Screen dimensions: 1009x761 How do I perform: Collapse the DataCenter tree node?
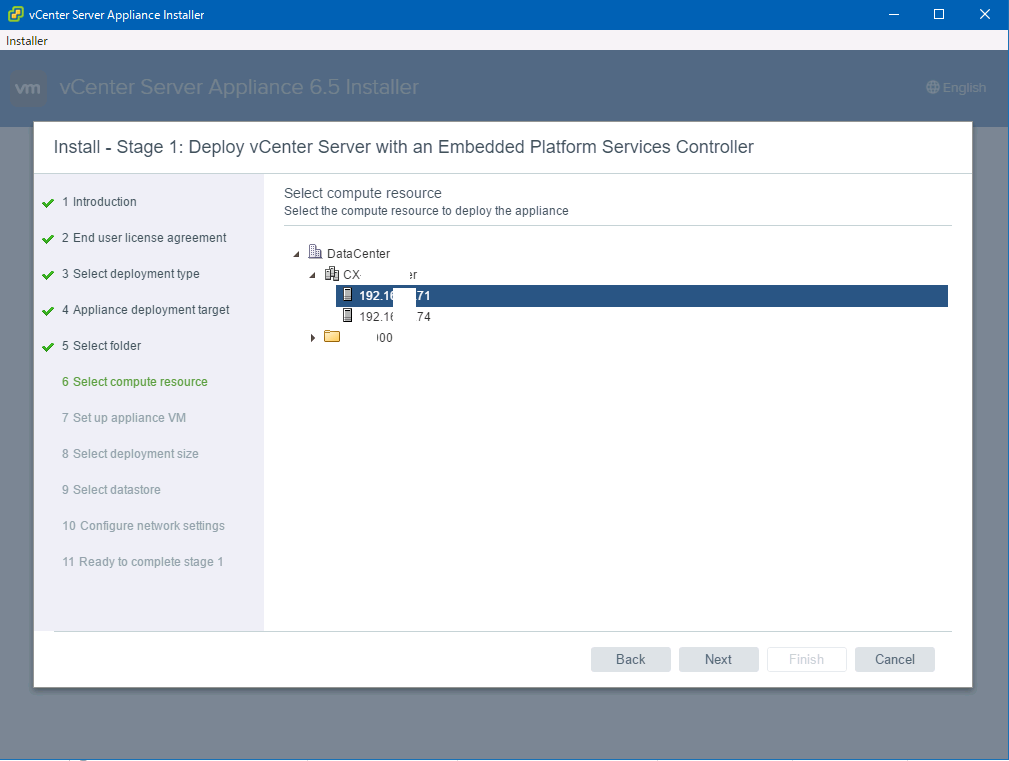pos(297,254)
